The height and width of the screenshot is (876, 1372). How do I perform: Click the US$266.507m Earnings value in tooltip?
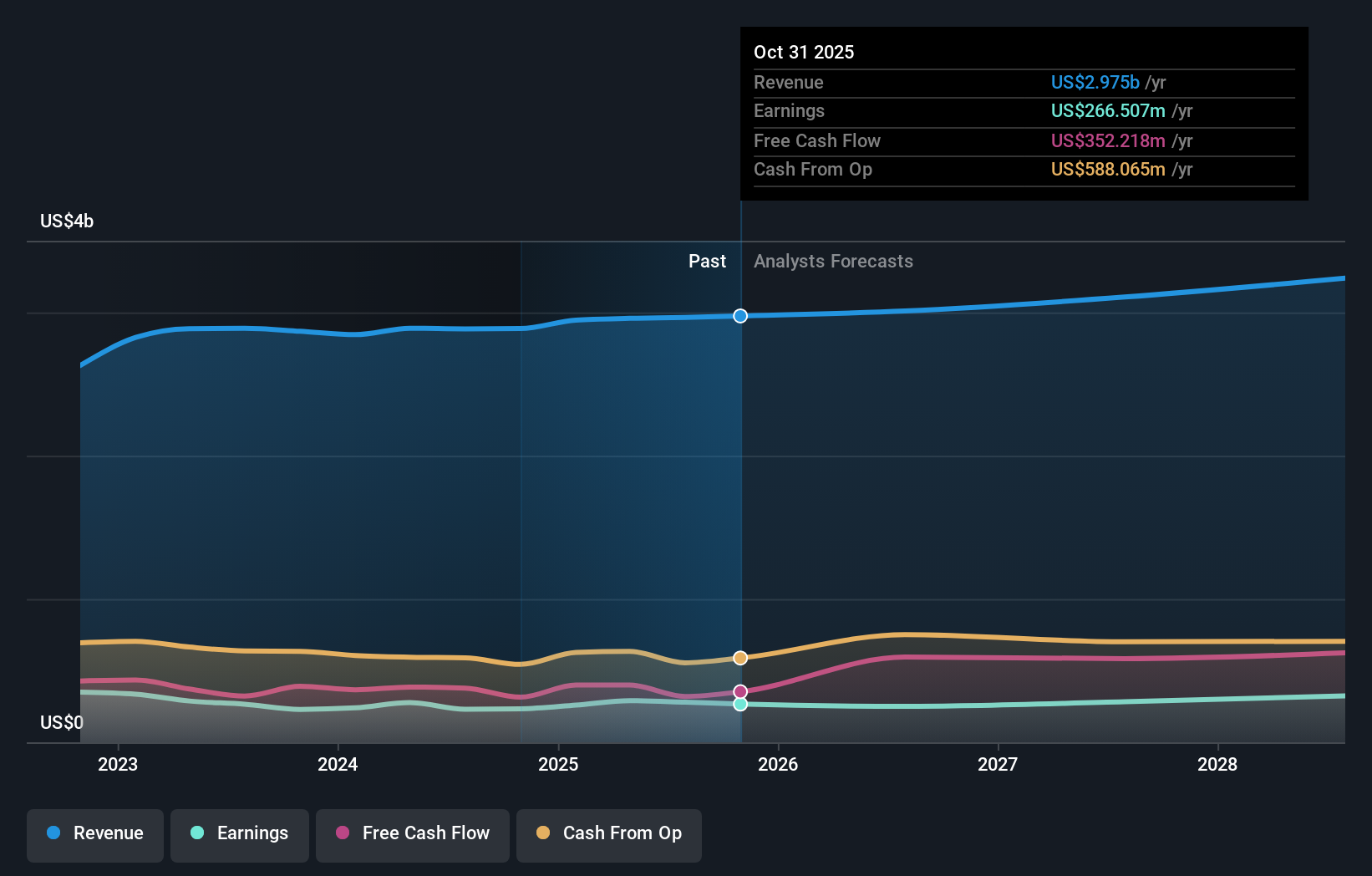point(1107,110)
